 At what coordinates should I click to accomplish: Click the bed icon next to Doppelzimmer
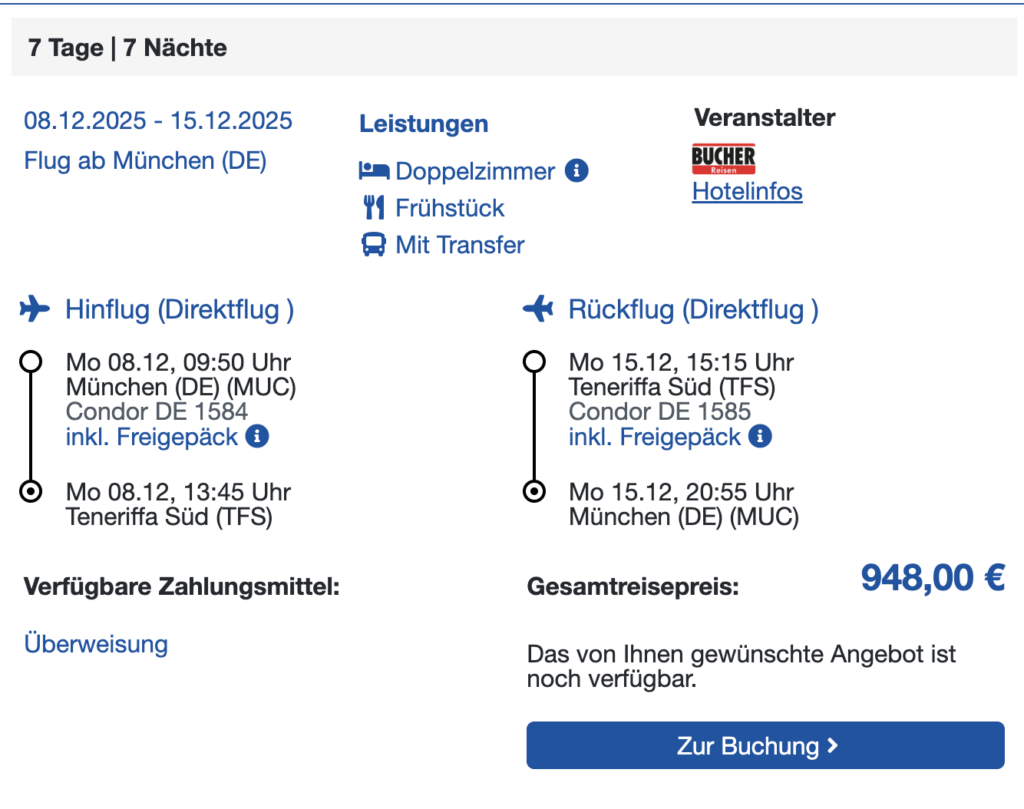[x=374, y=171]
